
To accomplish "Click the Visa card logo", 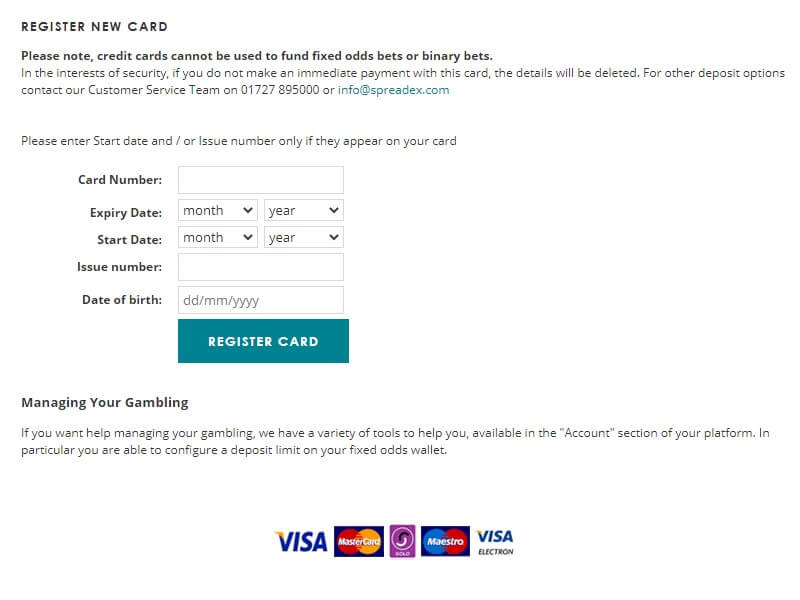I will tap(302, 541).
